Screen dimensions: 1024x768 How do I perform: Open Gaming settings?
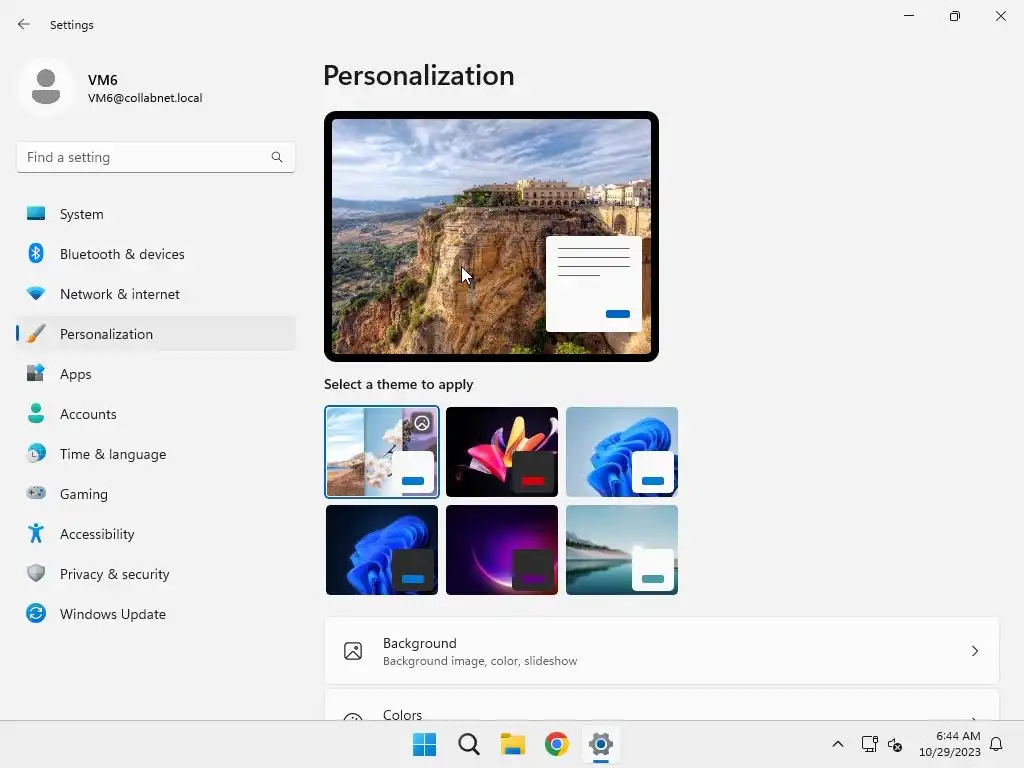pos(155,493)
